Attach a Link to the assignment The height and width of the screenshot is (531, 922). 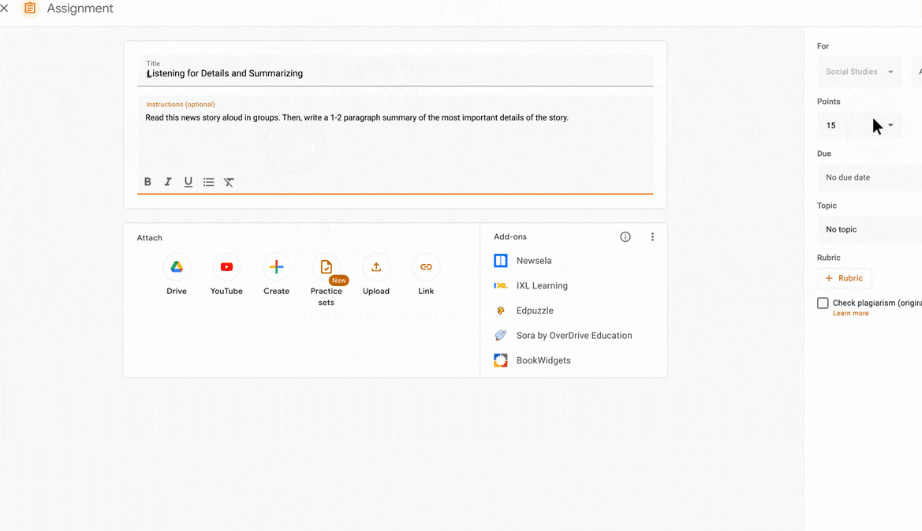pos(426,267)
